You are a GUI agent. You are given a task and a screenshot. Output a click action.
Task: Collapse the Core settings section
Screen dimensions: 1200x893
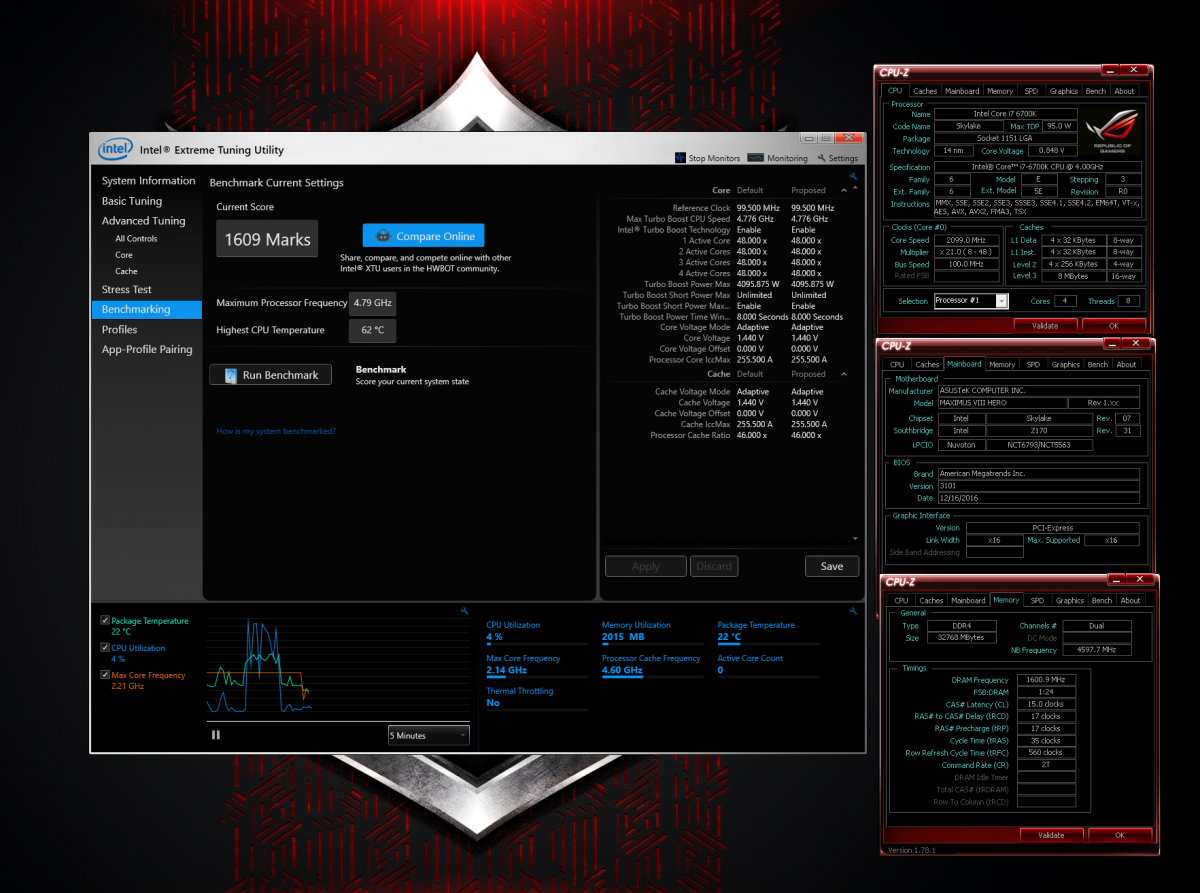pyautogui.click(x=843, y=190)
